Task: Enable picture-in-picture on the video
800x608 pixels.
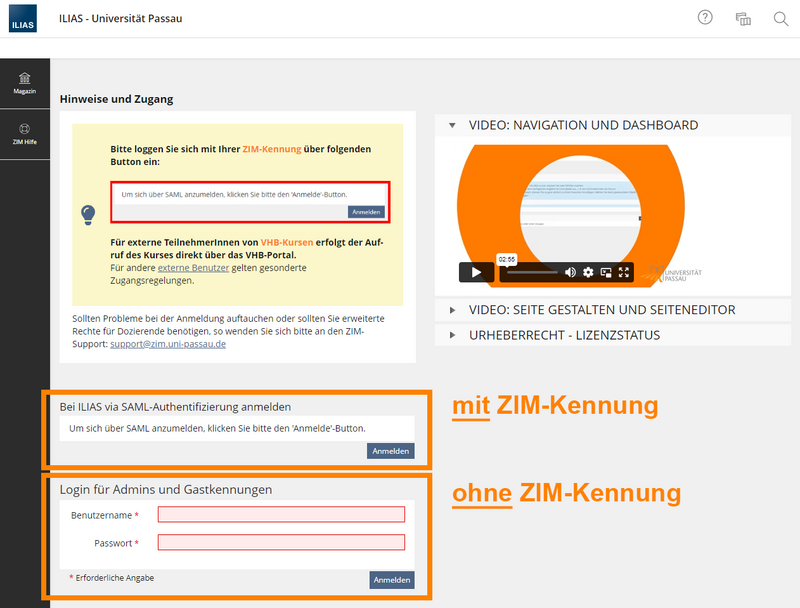Action: [x=606, y=272]
